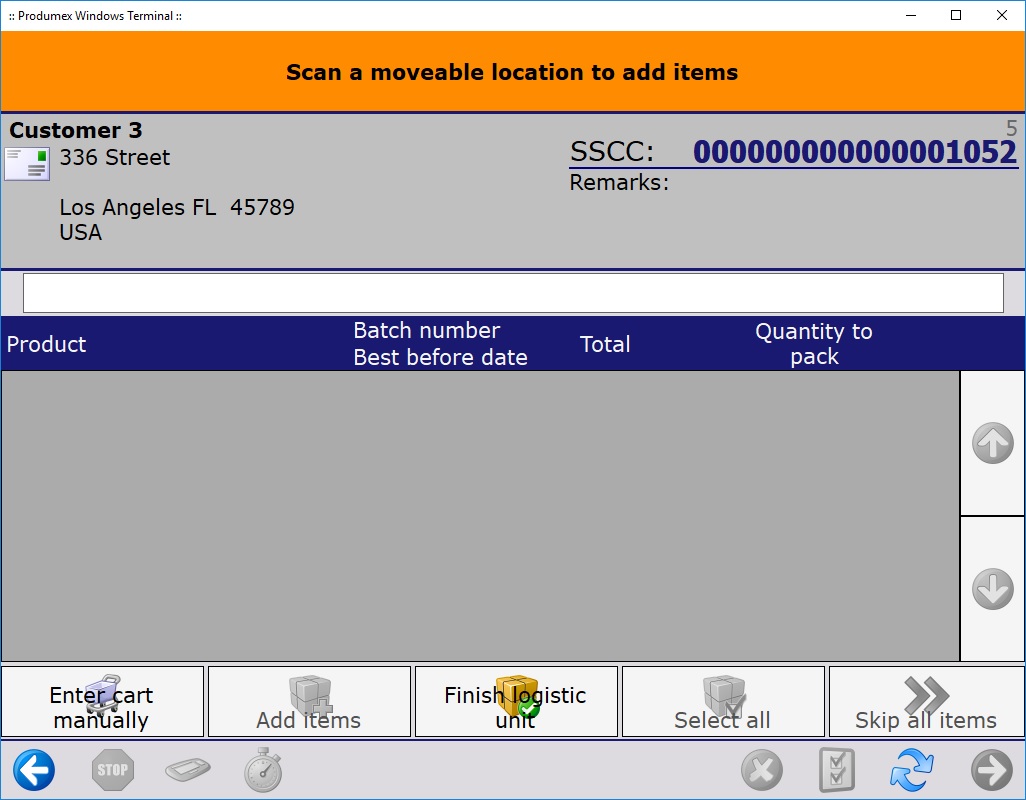Click the address card icon beside Customer 3

[x=26, y=164]
